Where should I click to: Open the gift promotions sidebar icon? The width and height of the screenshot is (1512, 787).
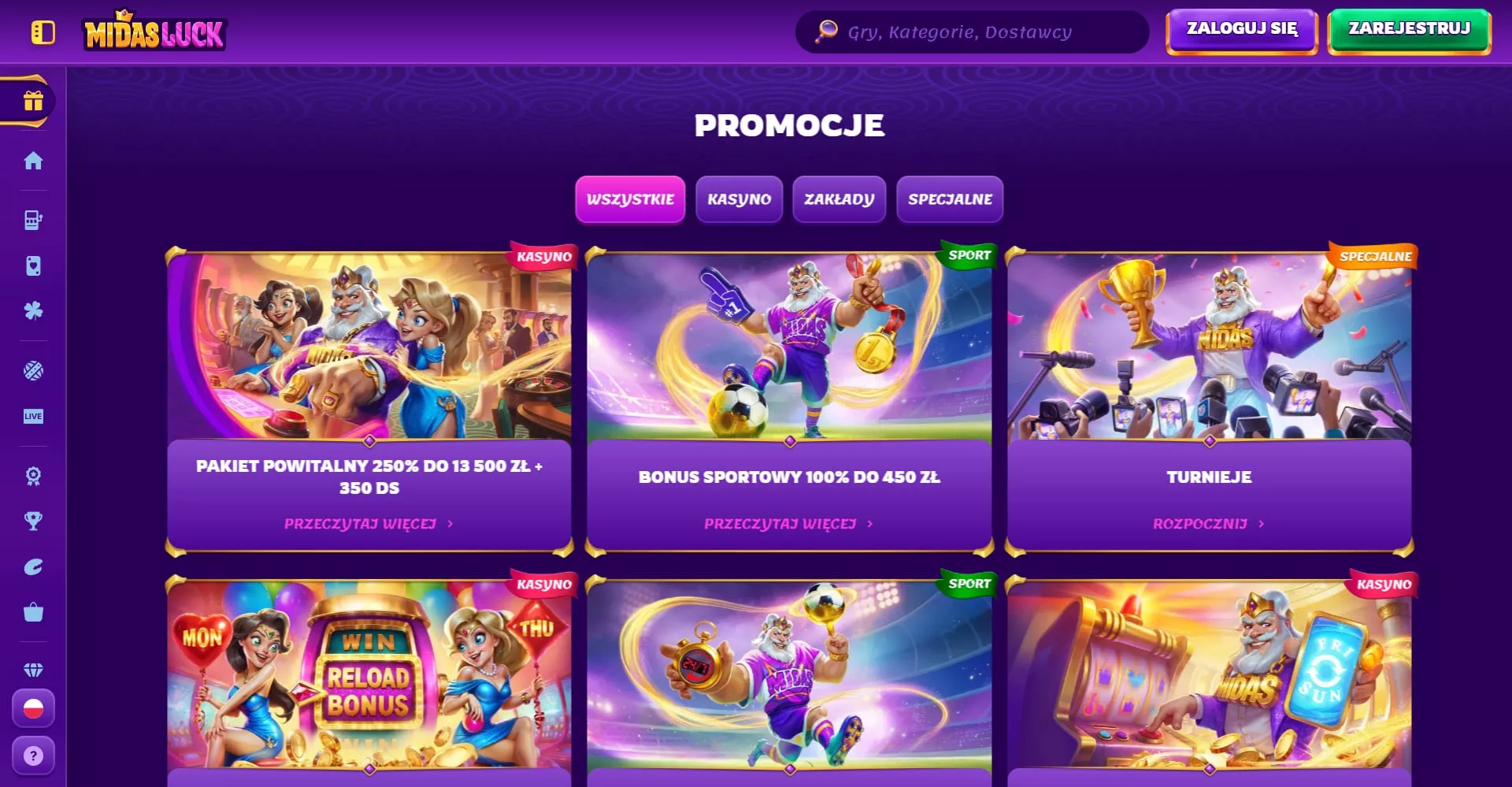point(33,101)
